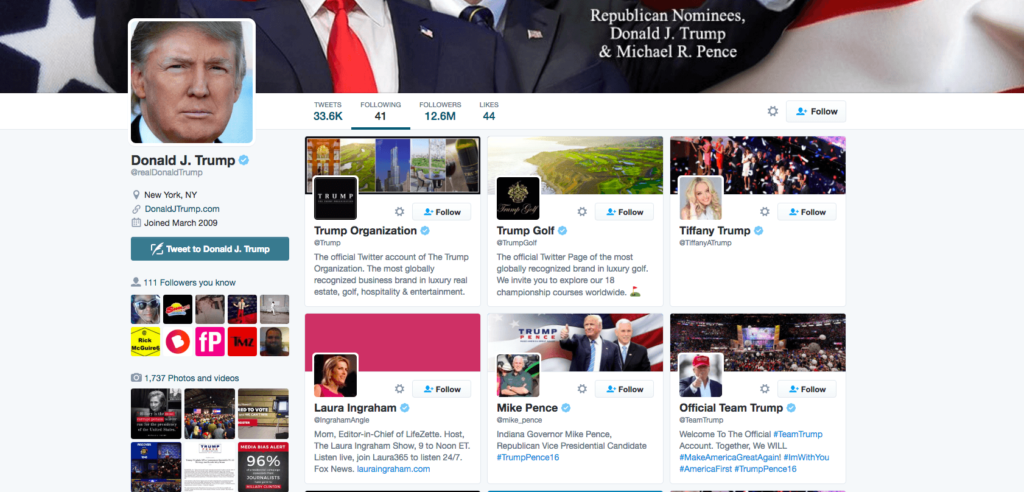Open the Media Bias Alert 96% photo thumbnail
The height and width of the screenshot is (492, 1024).
(x=263, y=467)
